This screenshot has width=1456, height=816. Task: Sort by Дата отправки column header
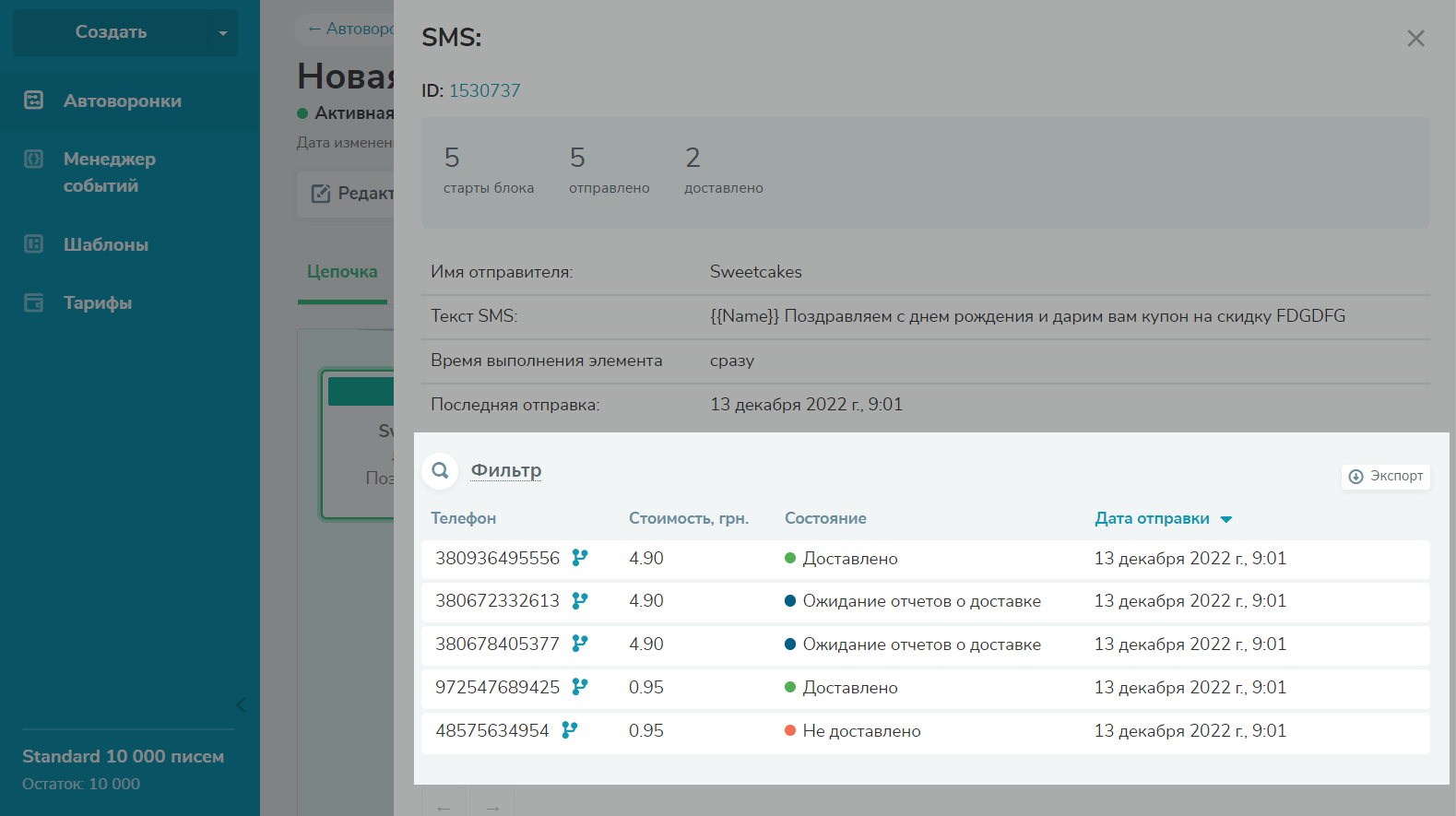point(1152,518)
